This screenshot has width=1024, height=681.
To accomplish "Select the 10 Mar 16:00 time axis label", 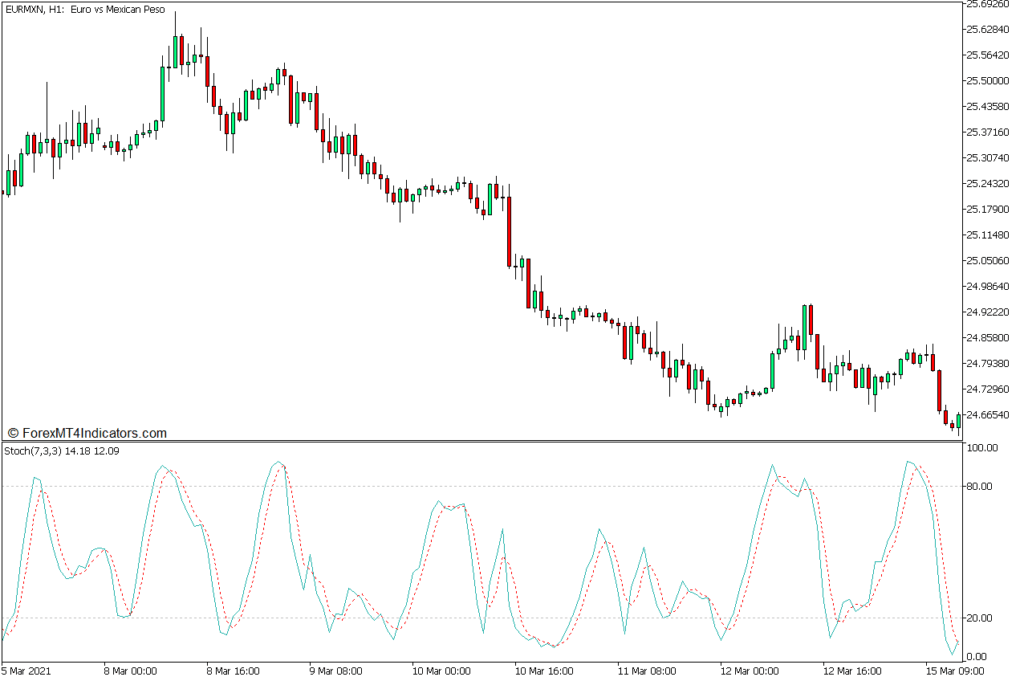I will point(542,670).
